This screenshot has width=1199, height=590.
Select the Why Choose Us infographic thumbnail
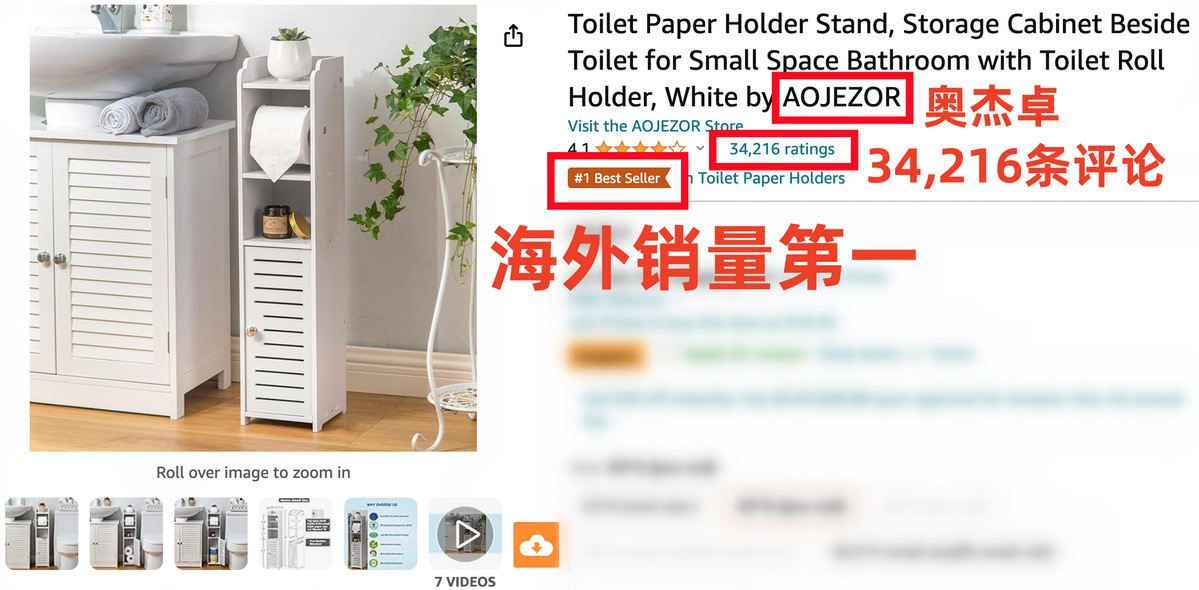[381, 533]
